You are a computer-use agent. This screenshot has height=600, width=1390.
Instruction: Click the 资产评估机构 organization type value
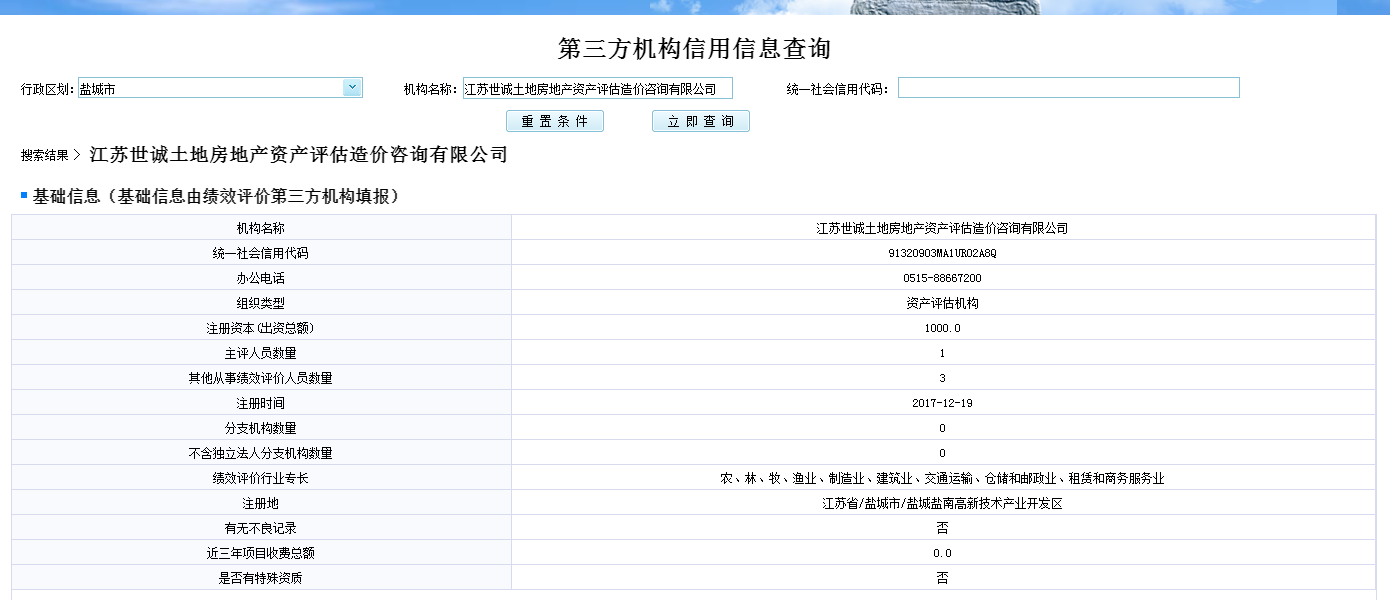point(942,303)
